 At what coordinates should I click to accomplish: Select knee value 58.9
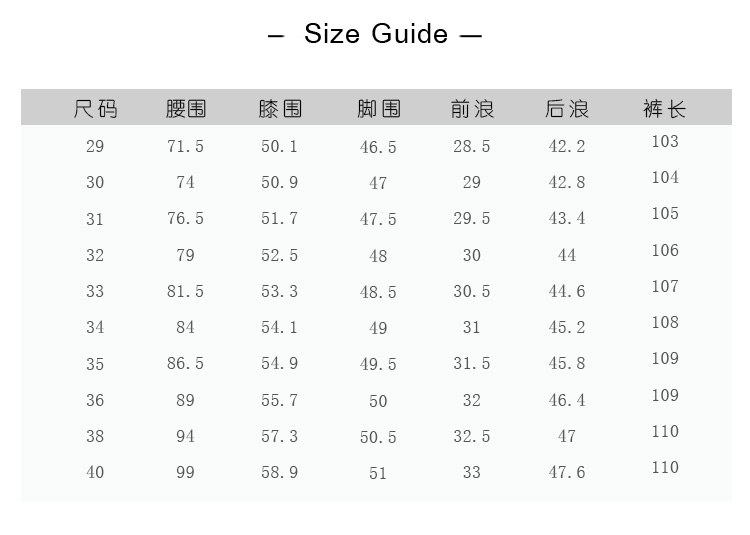tap(280, 472)
